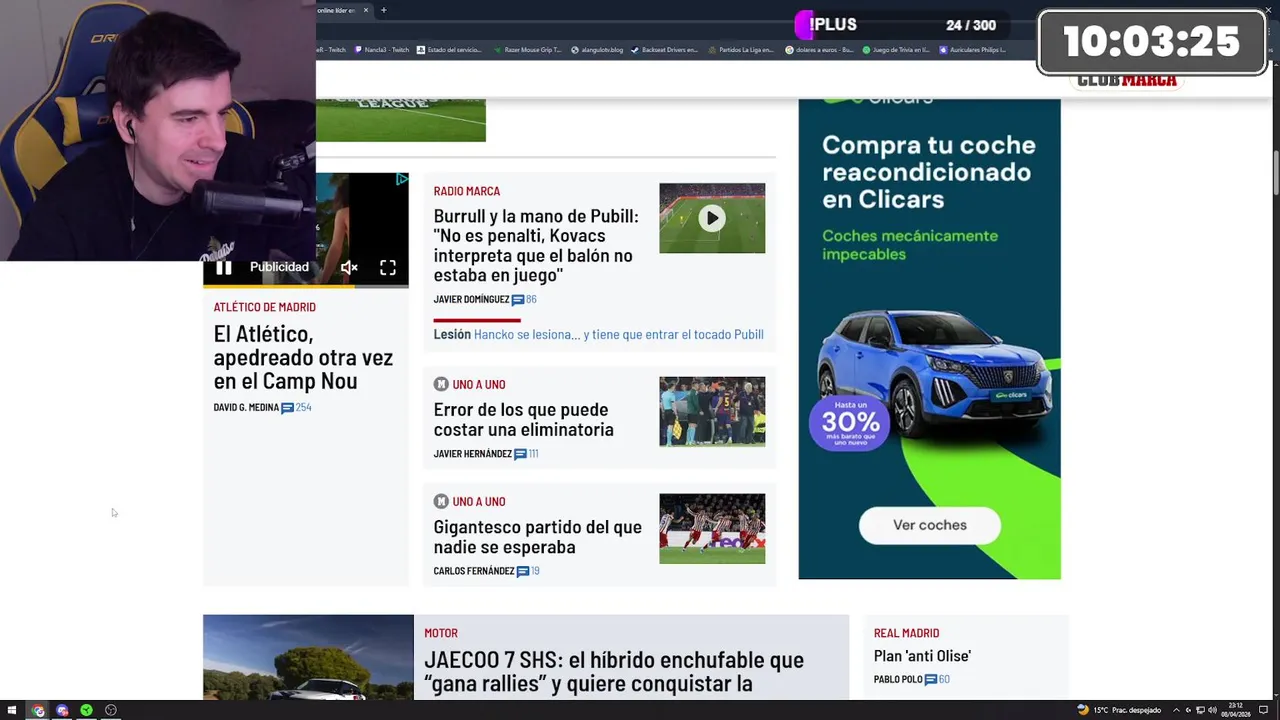Image resolution: width=1280 pixels, height=720 pixels.
Task: Open 'Hancko se lesiona' injury link
Action: click(x=618, y=335)
